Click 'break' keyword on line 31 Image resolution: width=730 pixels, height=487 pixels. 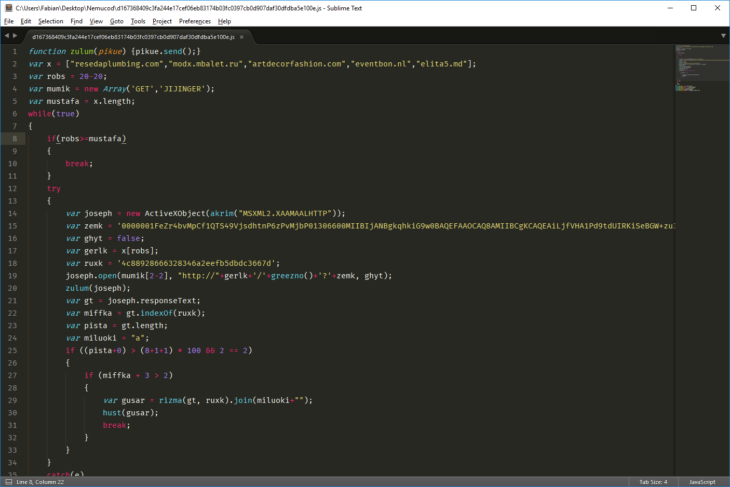115,425
